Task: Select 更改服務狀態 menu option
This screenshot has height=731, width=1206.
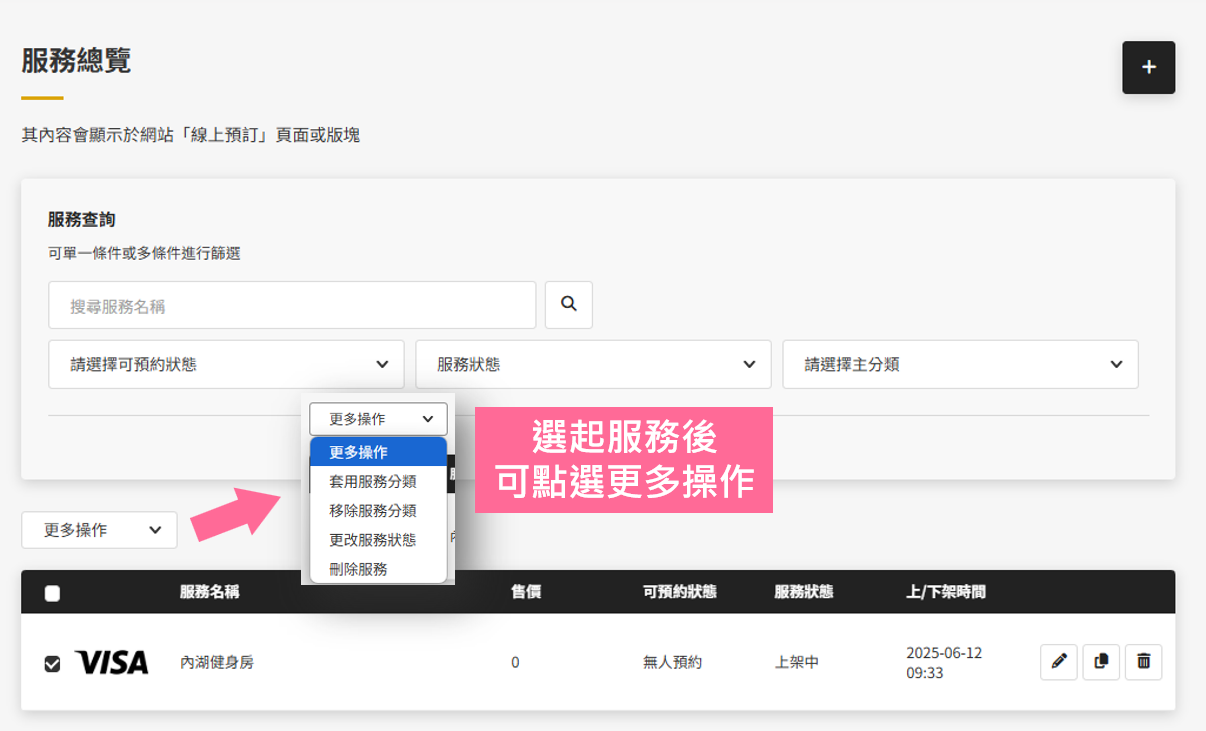Action: point(373,539)
